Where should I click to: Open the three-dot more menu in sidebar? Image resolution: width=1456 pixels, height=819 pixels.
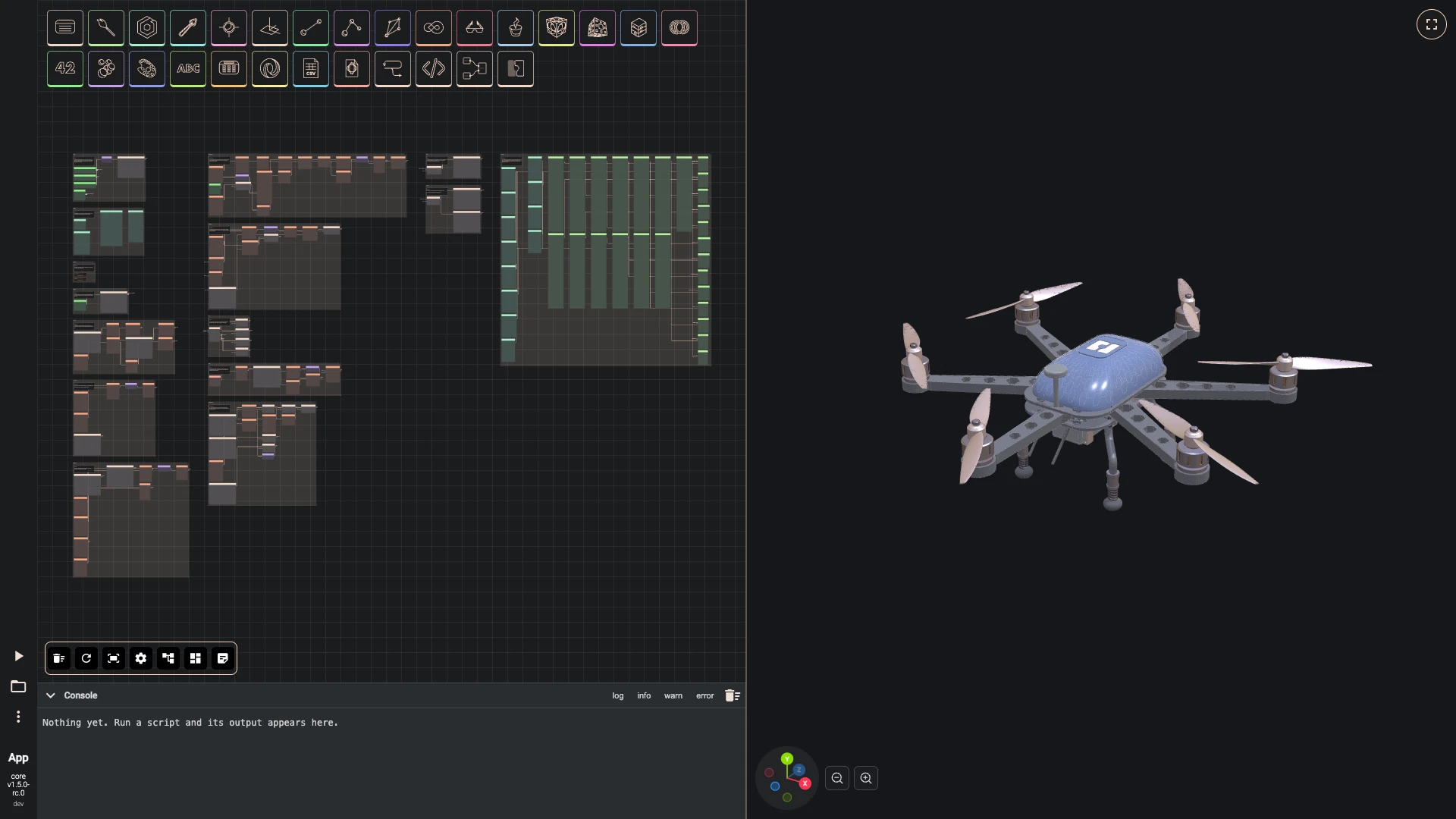click(x=18, y=717)
